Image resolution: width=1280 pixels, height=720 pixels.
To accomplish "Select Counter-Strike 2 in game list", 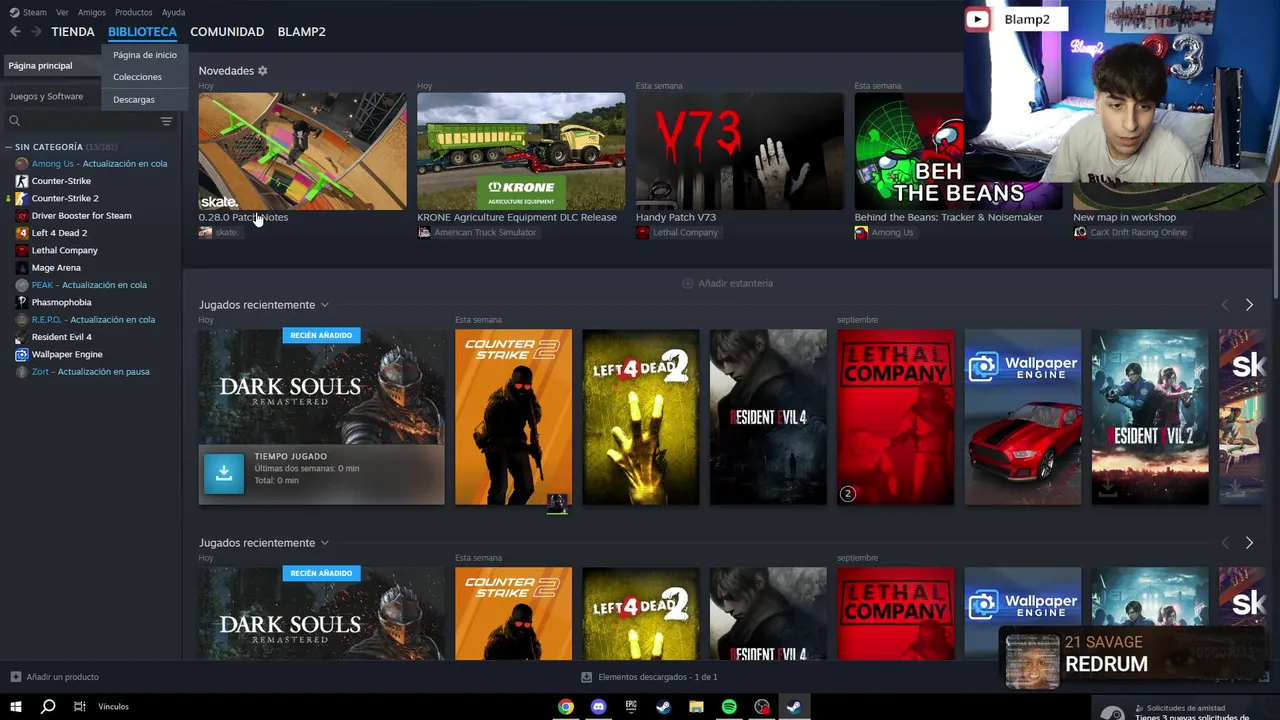I will tap(65, 198).
